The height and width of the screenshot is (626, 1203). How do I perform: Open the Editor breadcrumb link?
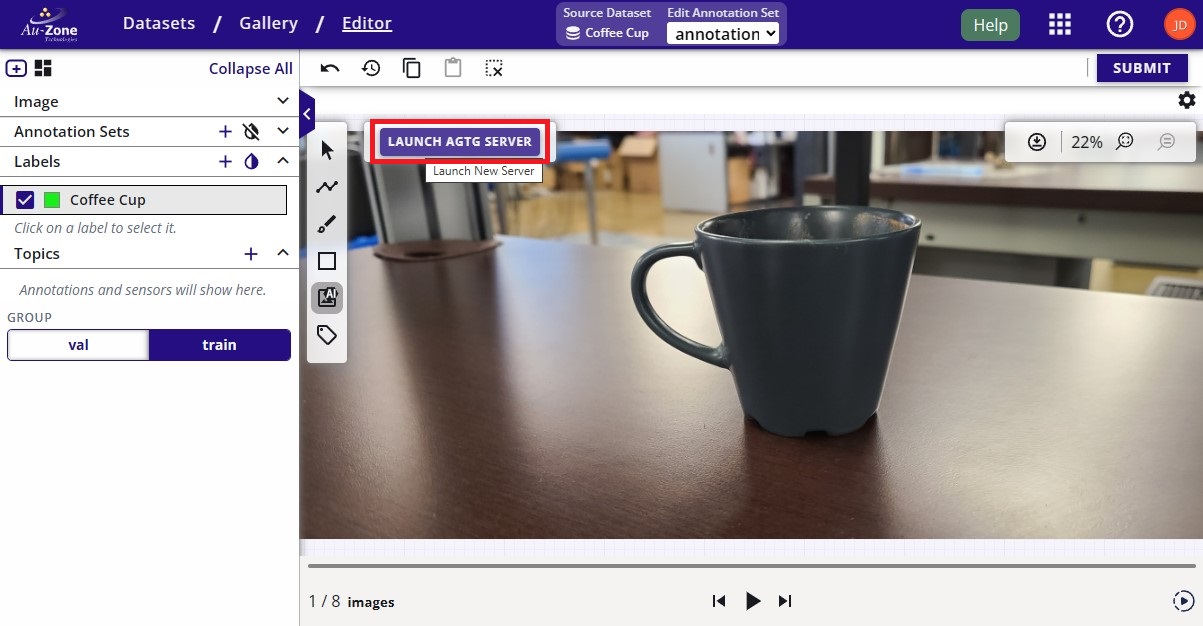click(x=367, y=23)
